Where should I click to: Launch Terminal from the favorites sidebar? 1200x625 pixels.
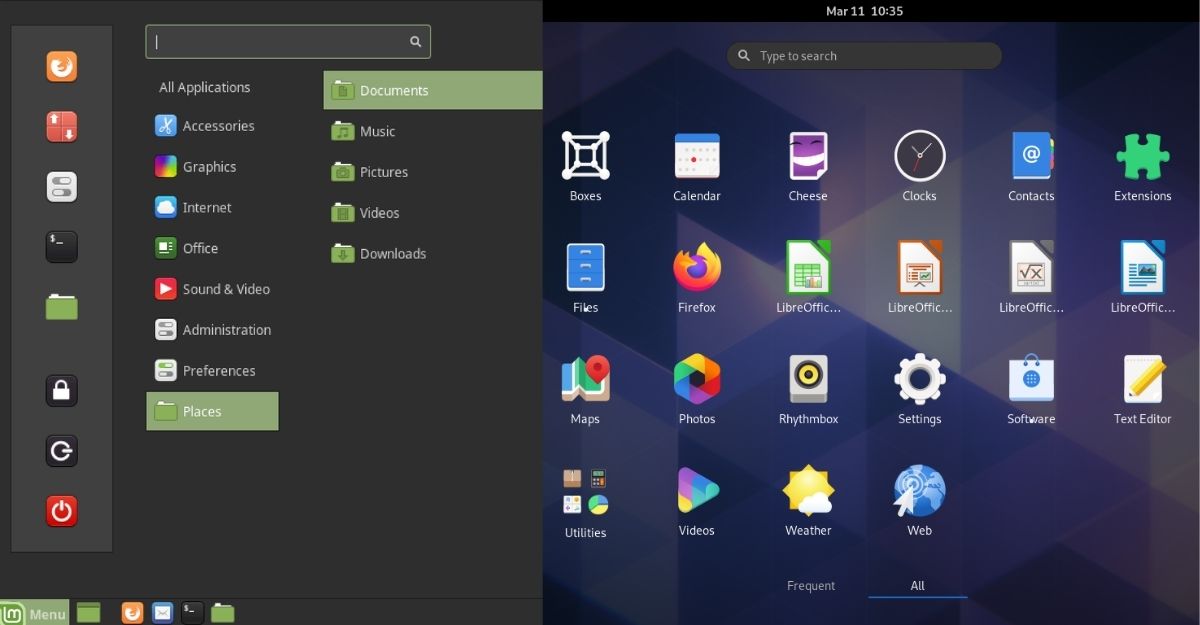[62, 246]
